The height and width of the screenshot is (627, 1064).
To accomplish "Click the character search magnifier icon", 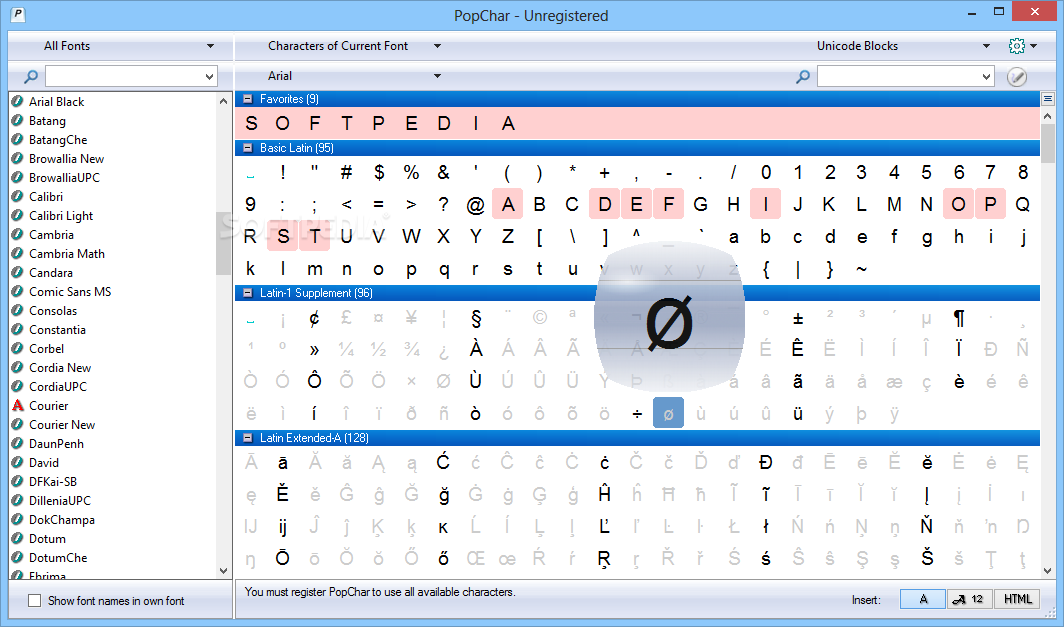I will (803, 76).
